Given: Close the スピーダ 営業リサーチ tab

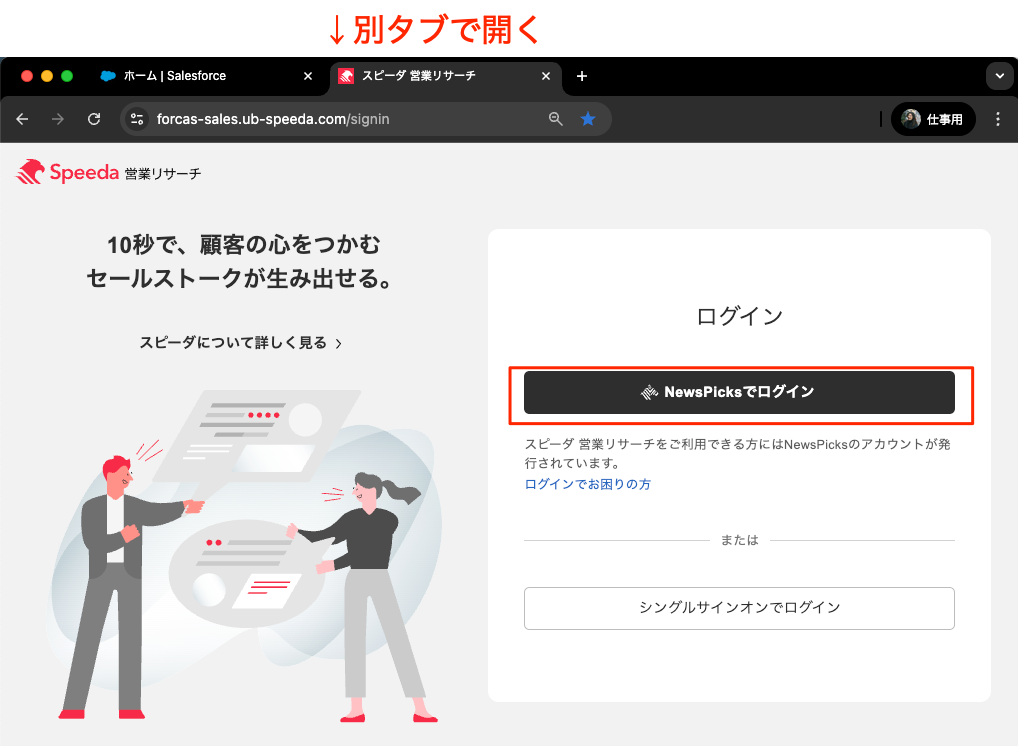Looking at the screenshot, I should coord(546,76).
